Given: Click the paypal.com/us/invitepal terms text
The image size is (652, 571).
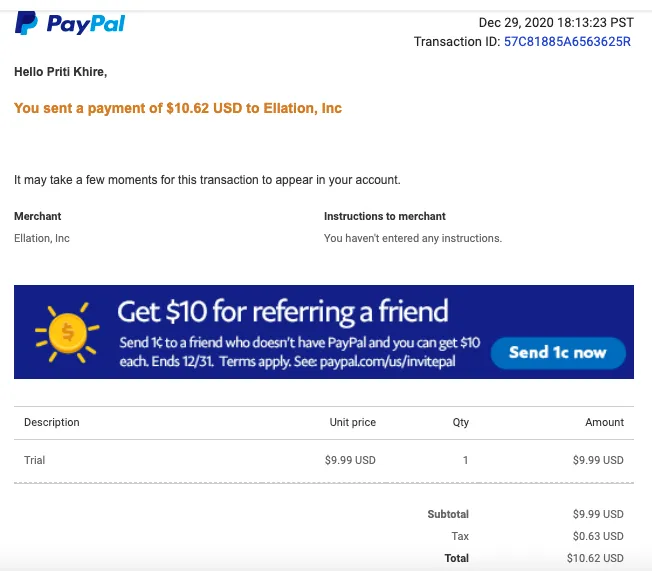Looking at the screenshot, I should [391, 361].
